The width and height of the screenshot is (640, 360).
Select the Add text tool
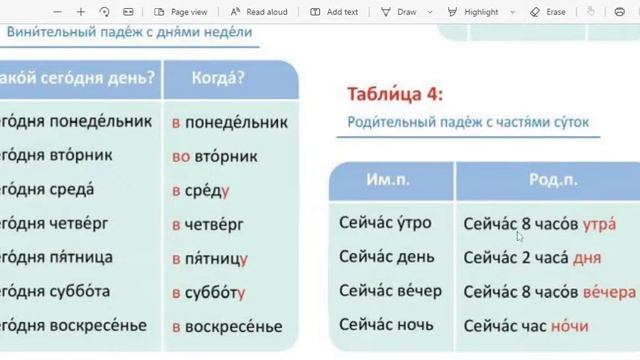coord(334,12)
